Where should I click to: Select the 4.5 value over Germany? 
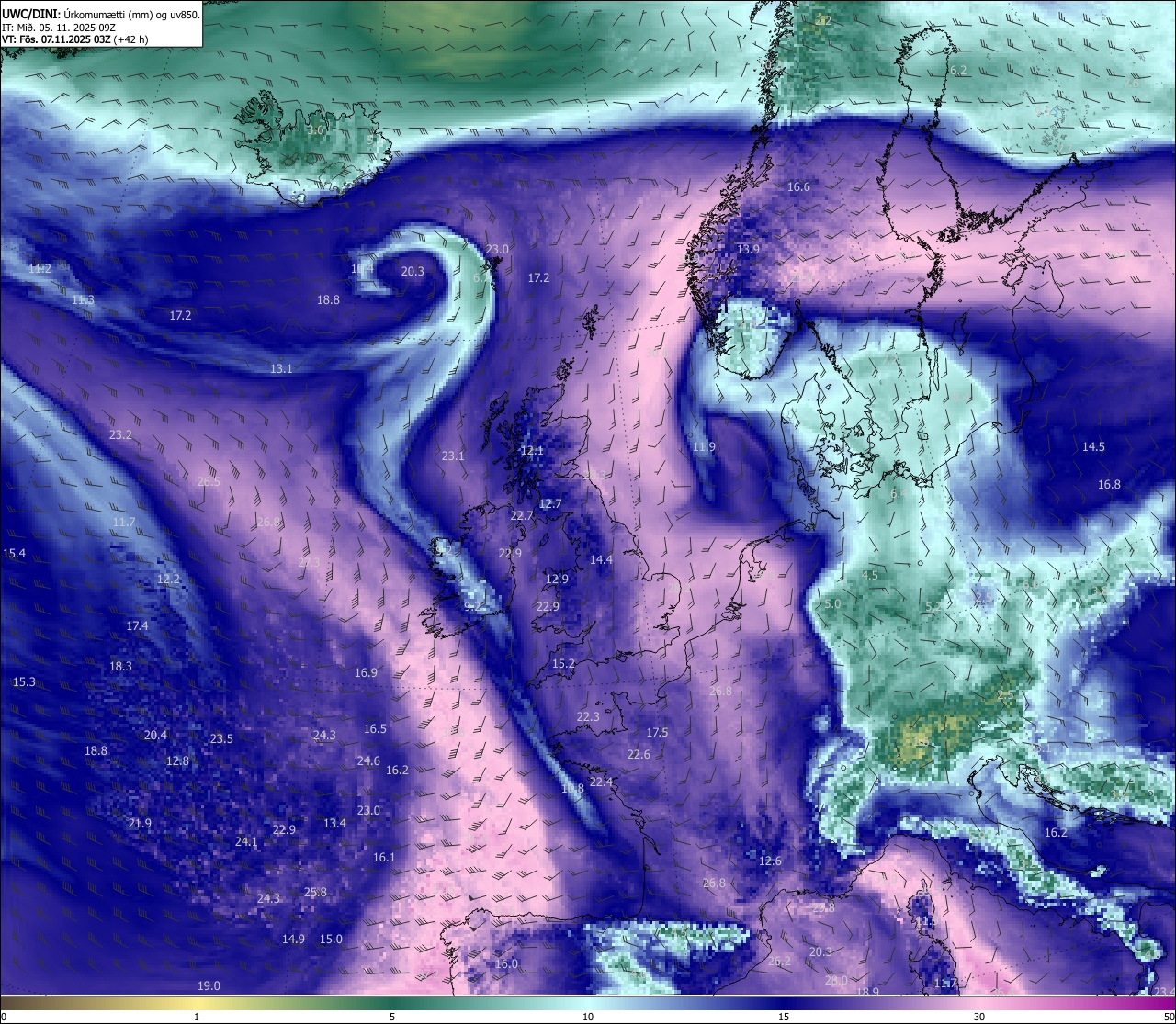[870, 576]
